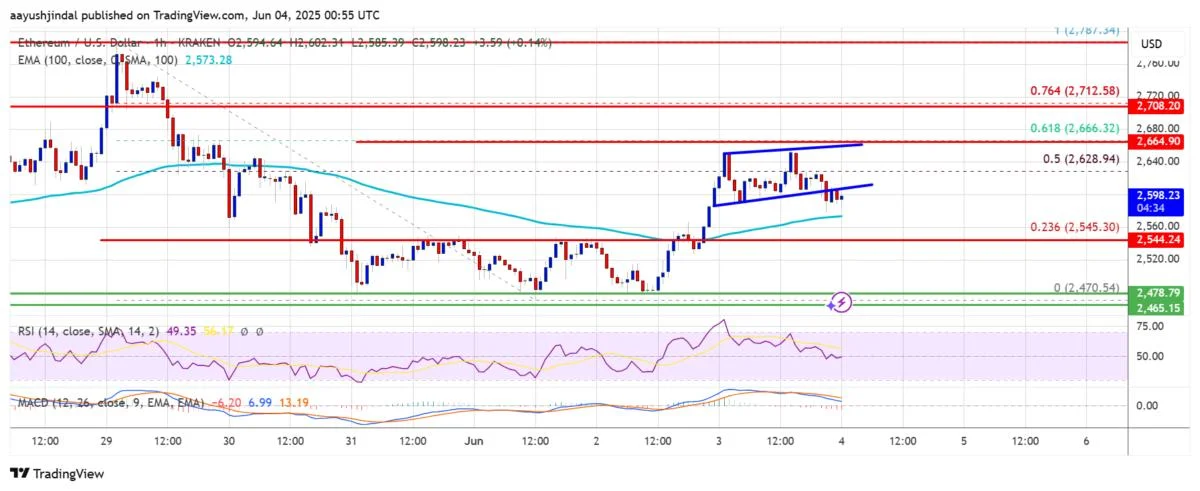
Task: Click the 5 date label on time axis
Action: [963, 440]
